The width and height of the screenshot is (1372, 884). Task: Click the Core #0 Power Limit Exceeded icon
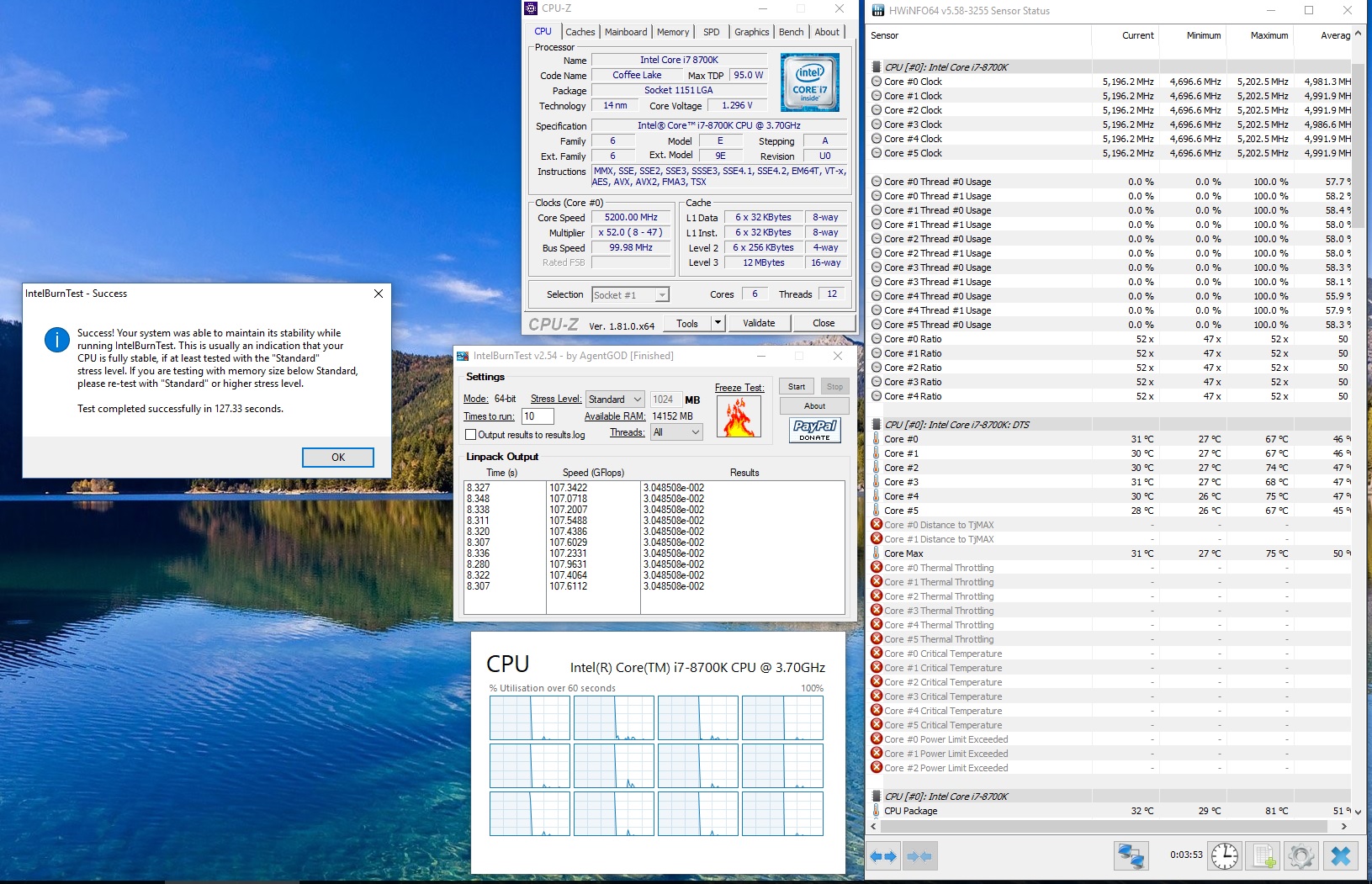[877, 739]
